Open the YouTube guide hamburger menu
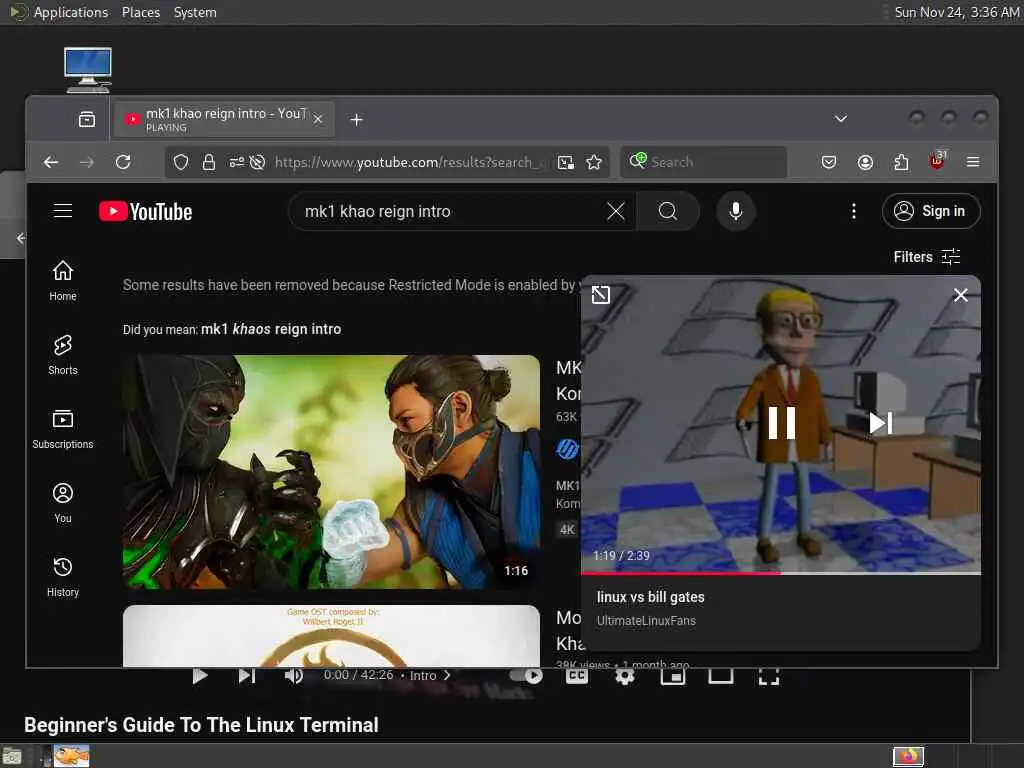The image size is (1024, 768). [x=63, y=211]
